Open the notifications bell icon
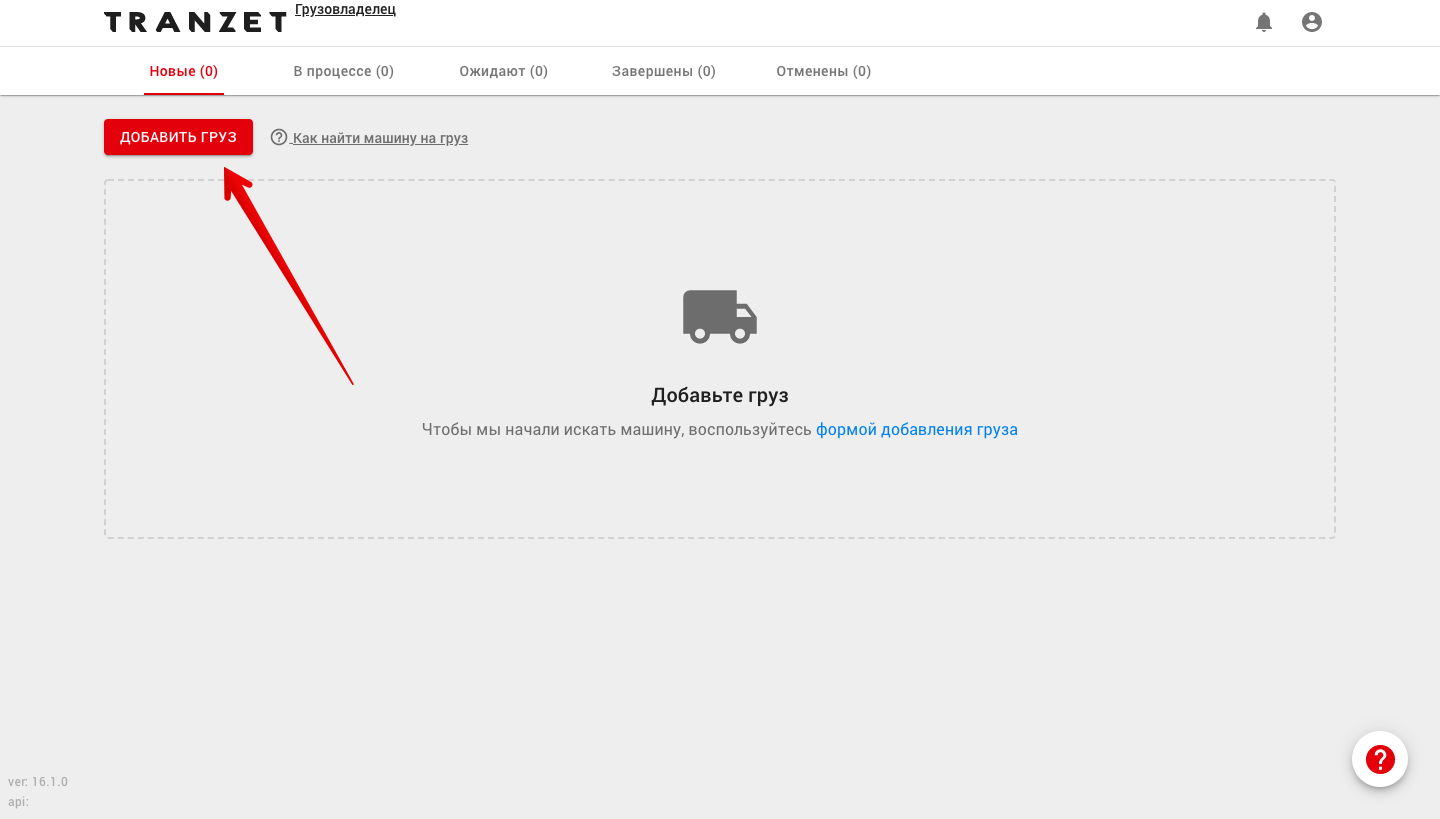 (1264, 22)
